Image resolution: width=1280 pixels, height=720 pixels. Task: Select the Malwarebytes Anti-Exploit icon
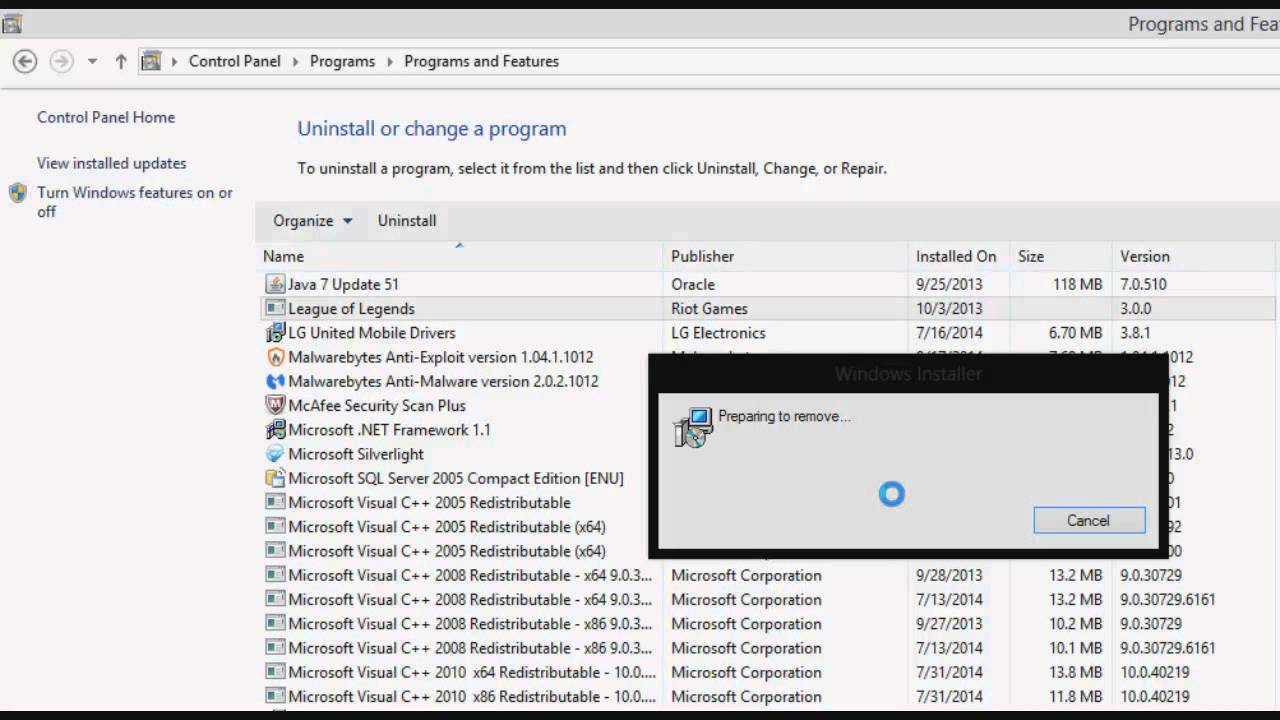(x=275, y=357)
